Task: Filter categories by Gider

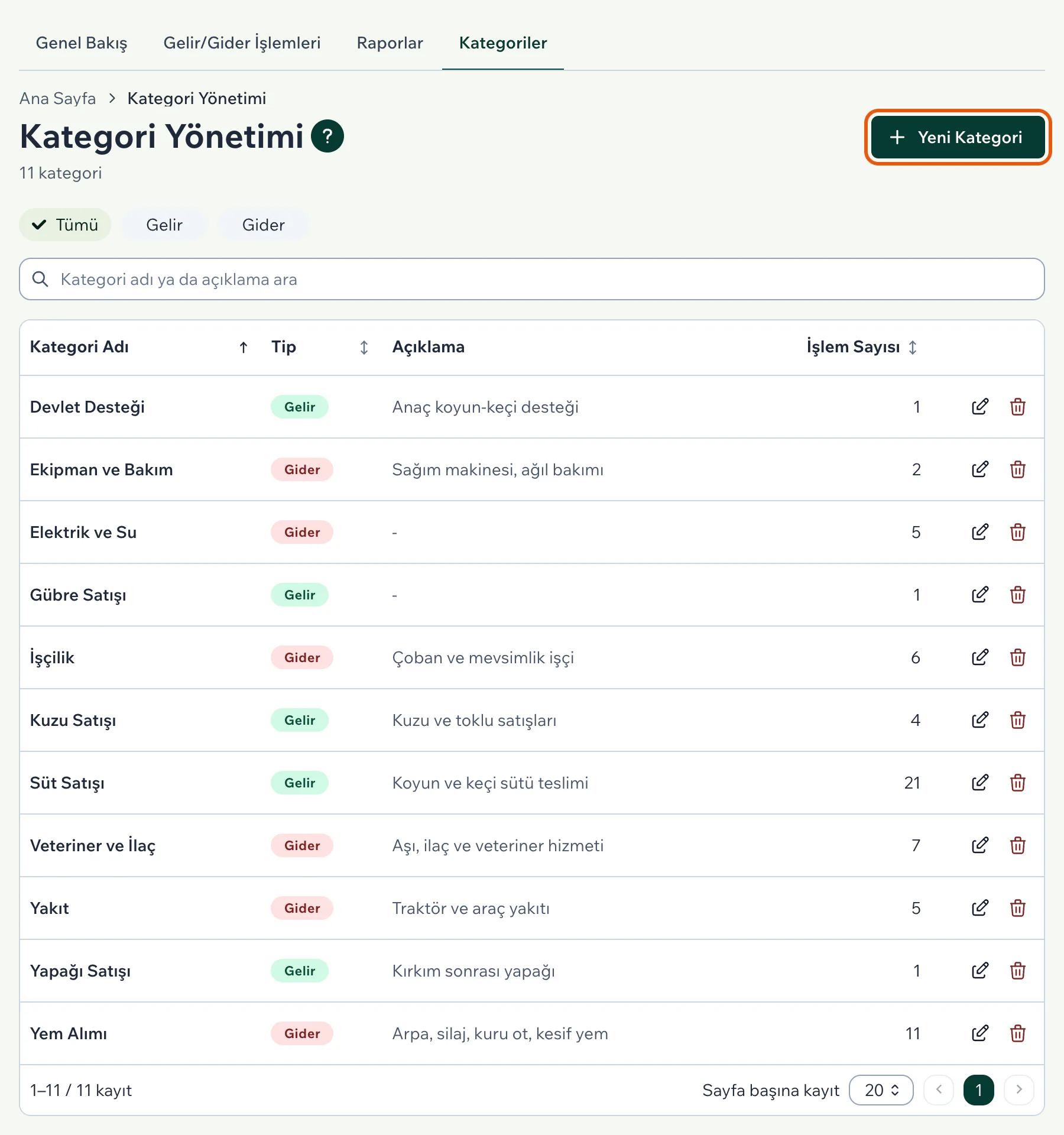Action: 264,225
